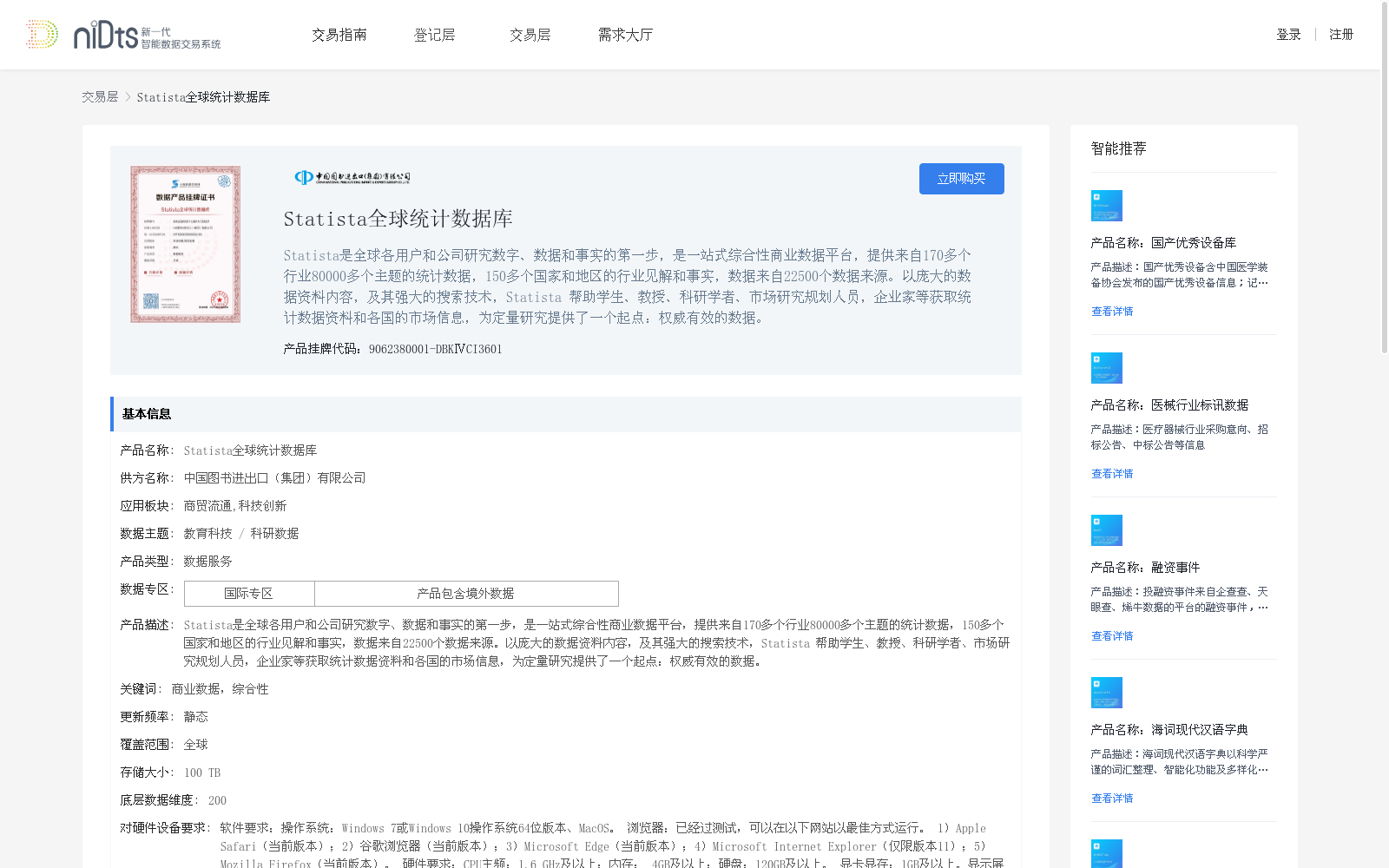Viewport: 1389px width, 868px height.
Task: Click the 智能推荐 panel heading
Action: (1118, 148)
